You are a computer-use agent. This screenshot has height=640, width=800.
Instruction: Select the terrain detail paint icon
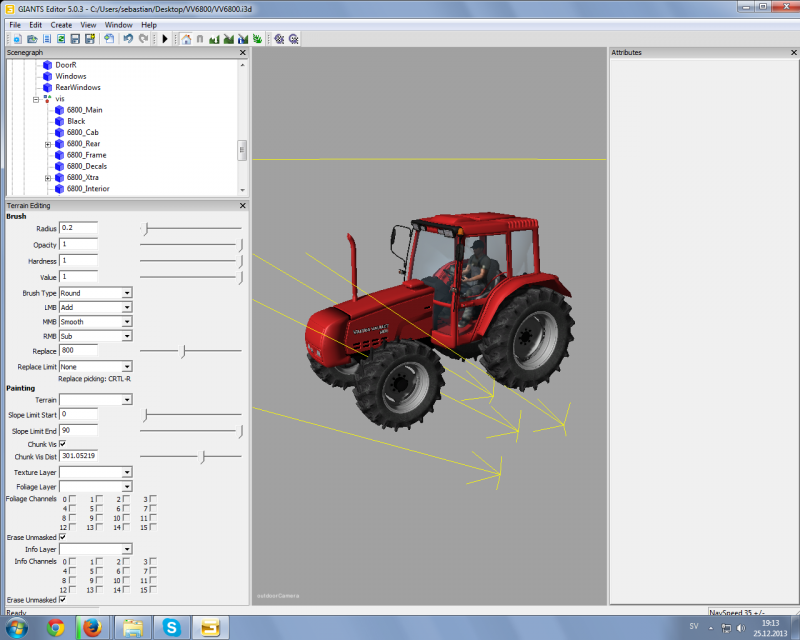(229, 39)
